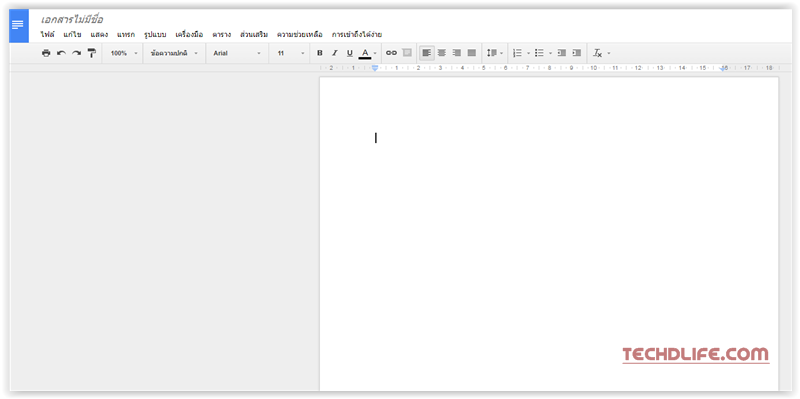This screenshot has width=800, height=399.
Task: Undo the last action
Action: click(61, 53)
